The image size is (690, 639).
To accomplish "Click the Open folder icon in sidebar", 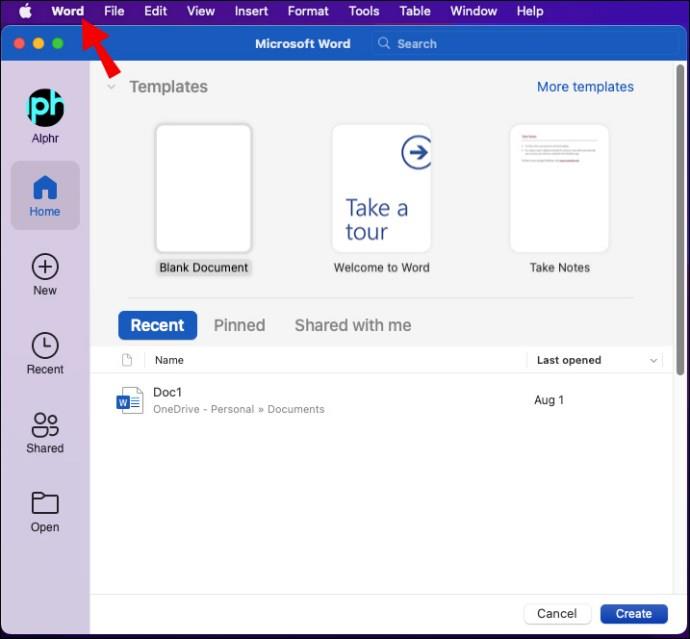I will click(x=45, y=503).
